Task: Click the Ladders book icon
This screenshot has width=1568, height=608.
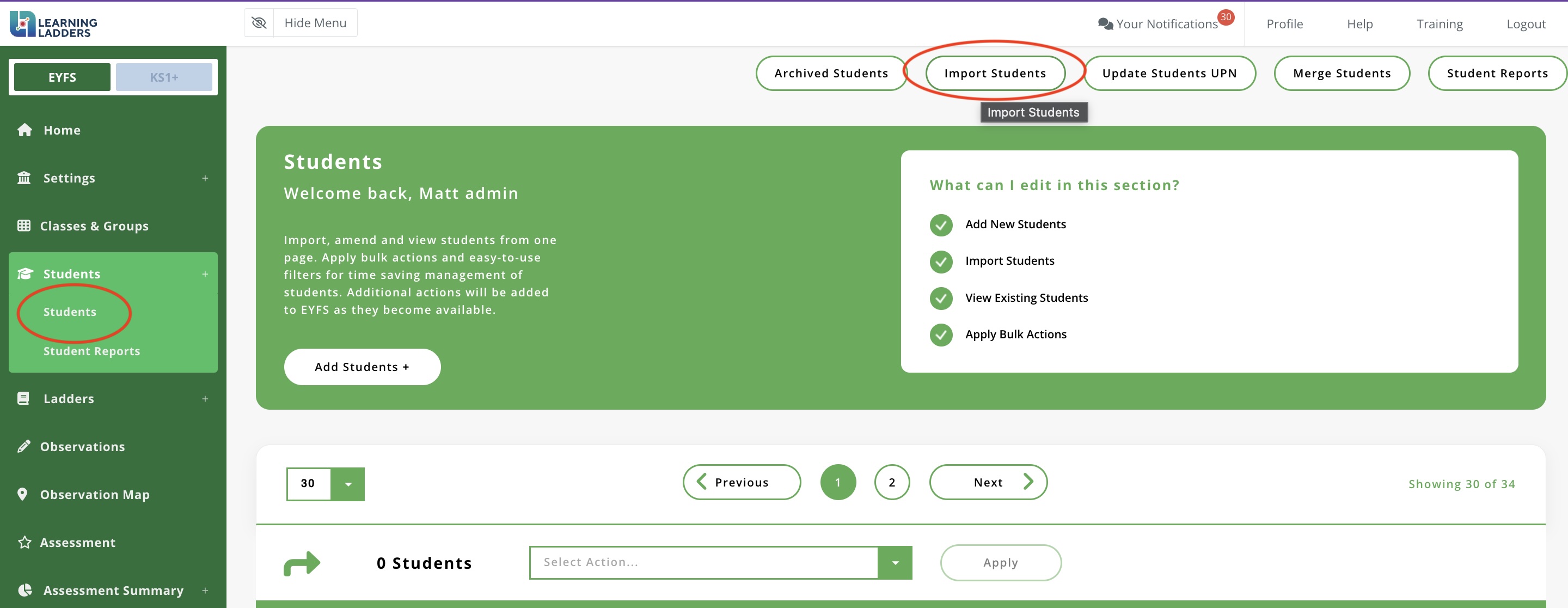Action: (23, 398)
